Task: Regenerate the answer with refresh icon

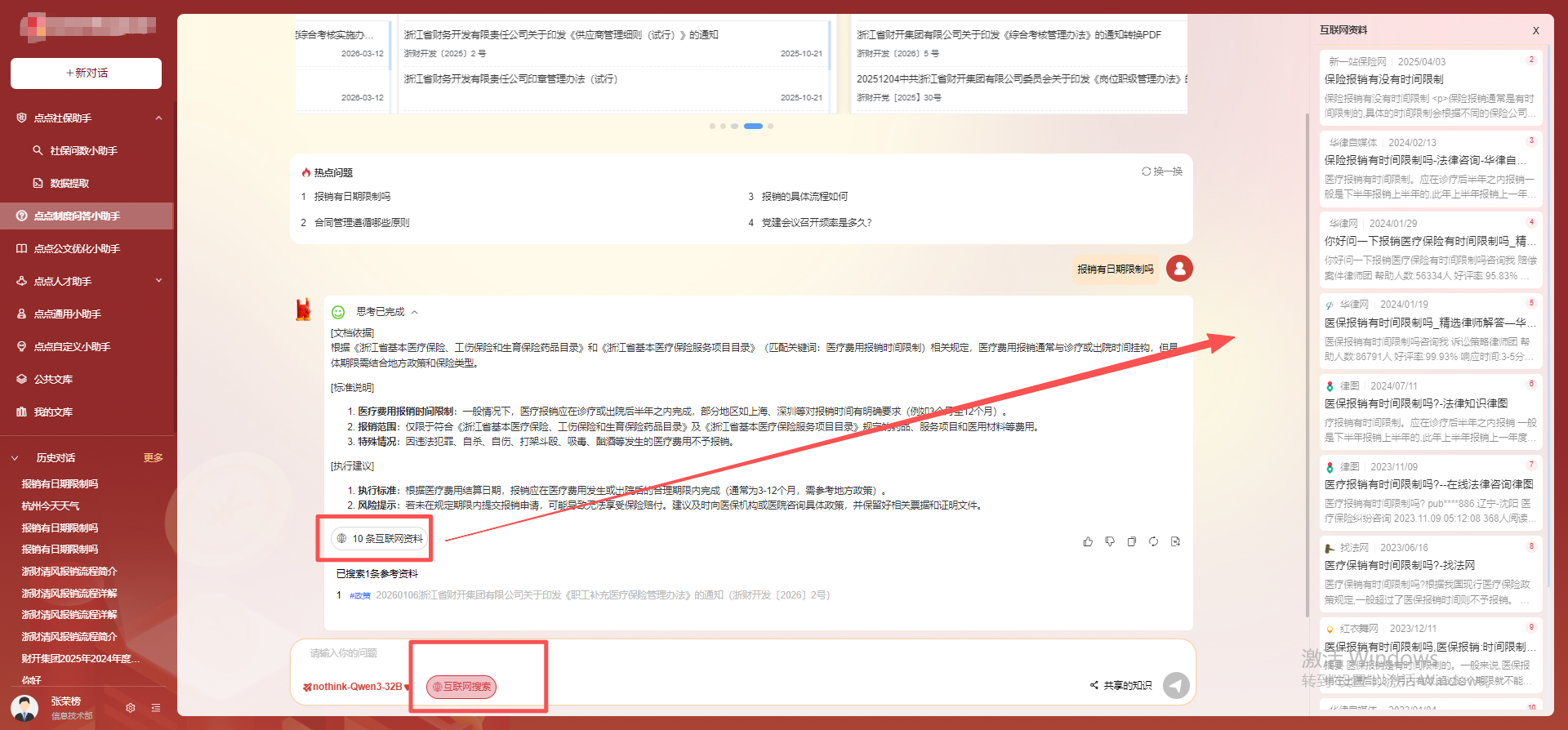Action: click(1153, 541)
